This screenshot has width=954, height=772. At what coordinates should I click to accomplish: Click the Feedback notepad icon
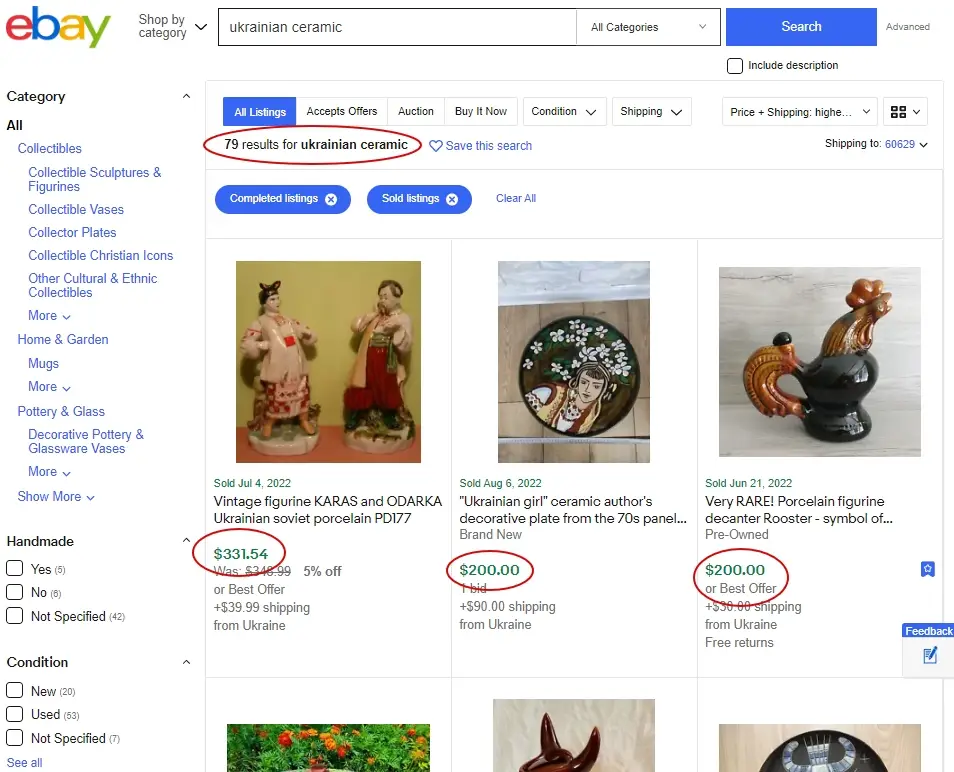click(x=930, y=656)
